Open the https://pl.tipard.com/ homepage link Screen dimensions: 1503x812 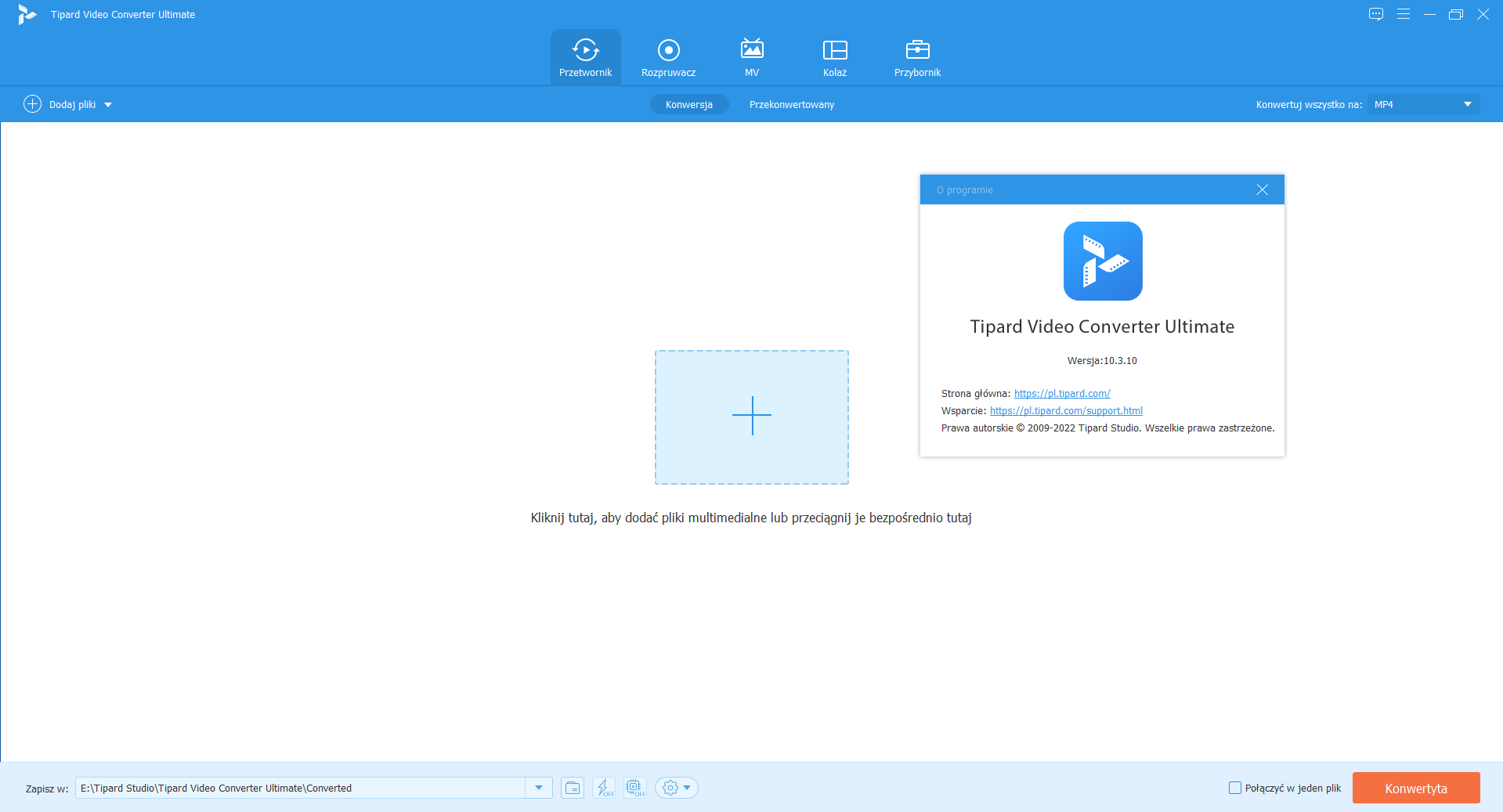[x=1062, y=394]
